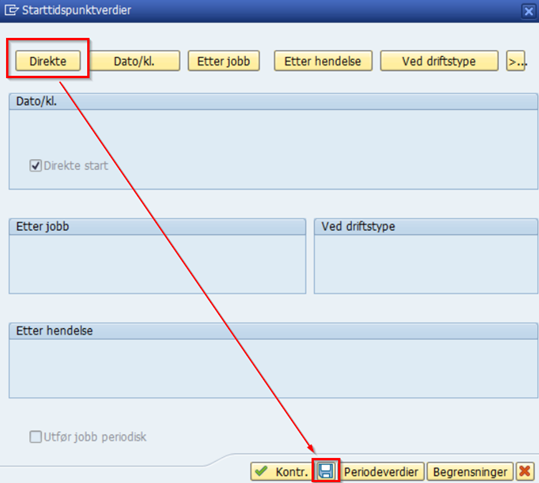539x483 pixels.
Task: Click the Etter jobb group panel header
Action: (157, 227)
